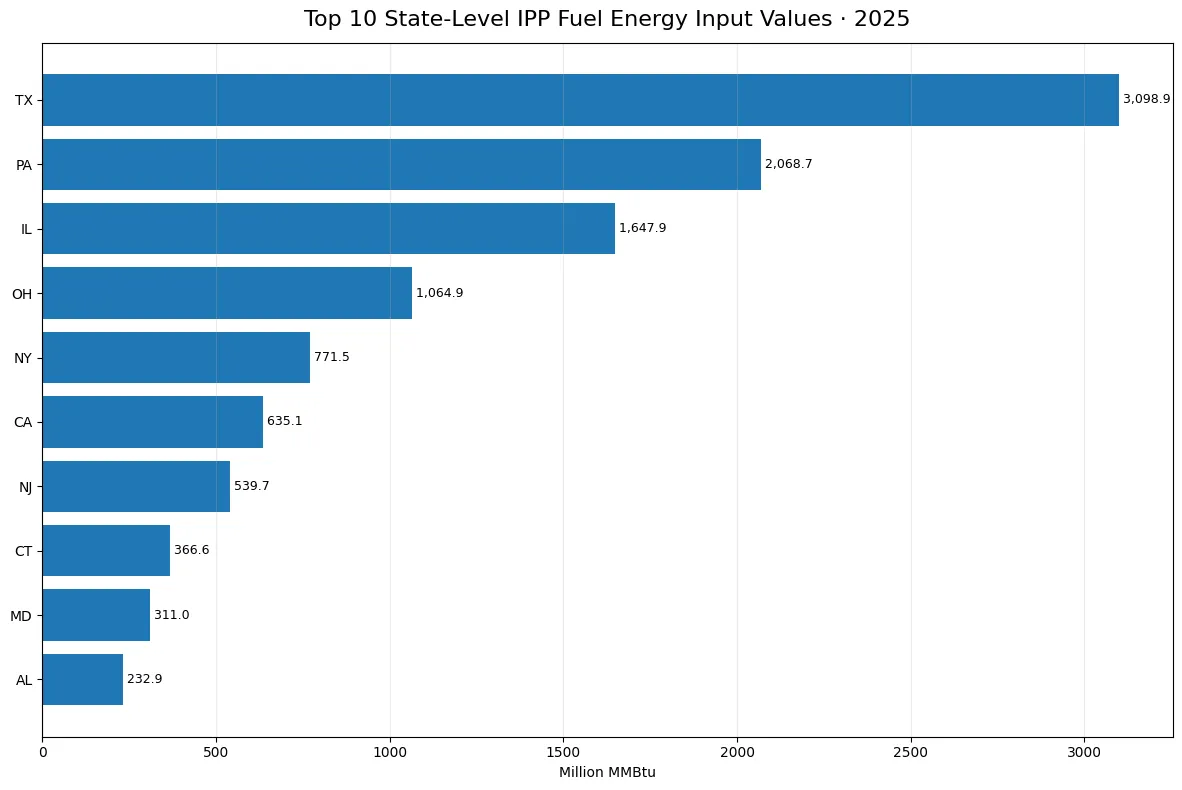Click the Pennsylvania bar
The image size is (1182, 790).
pyautogui.click(x=402, y=164)
